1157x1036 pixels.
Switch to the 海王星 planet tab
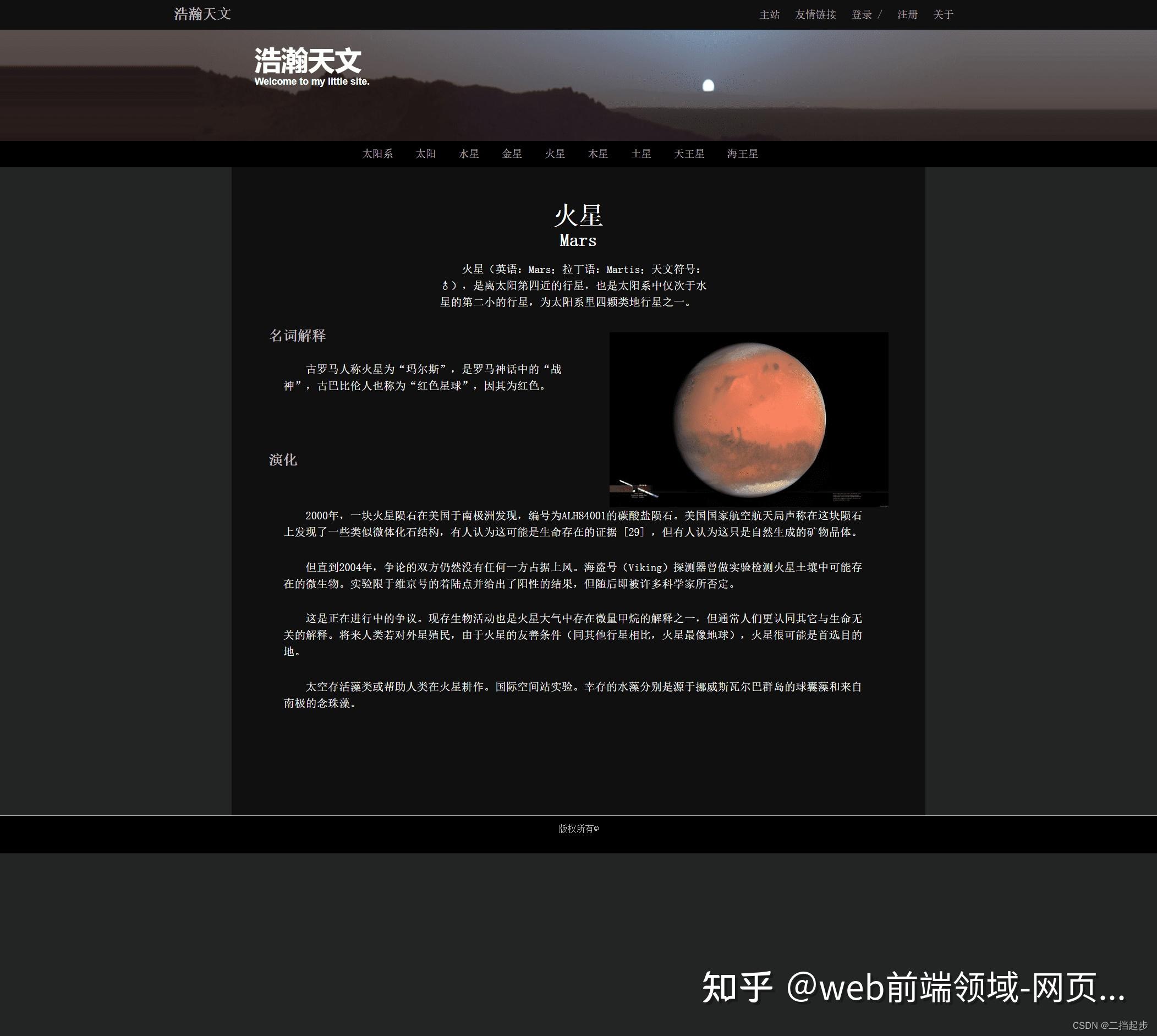(x=742, y=154)
